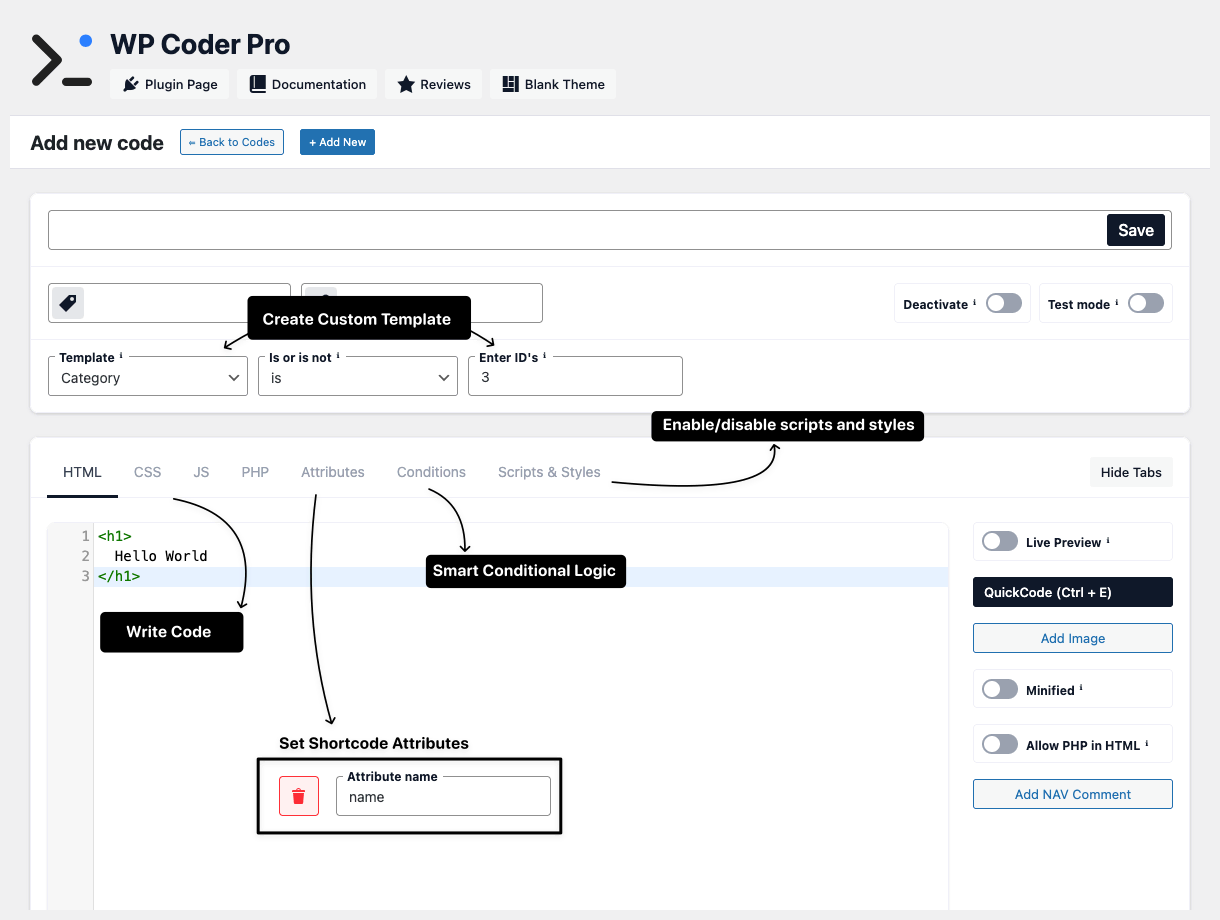1220x920 pixels.
Task: Enable the Test mode switch
Action: tap(1145, 303)
